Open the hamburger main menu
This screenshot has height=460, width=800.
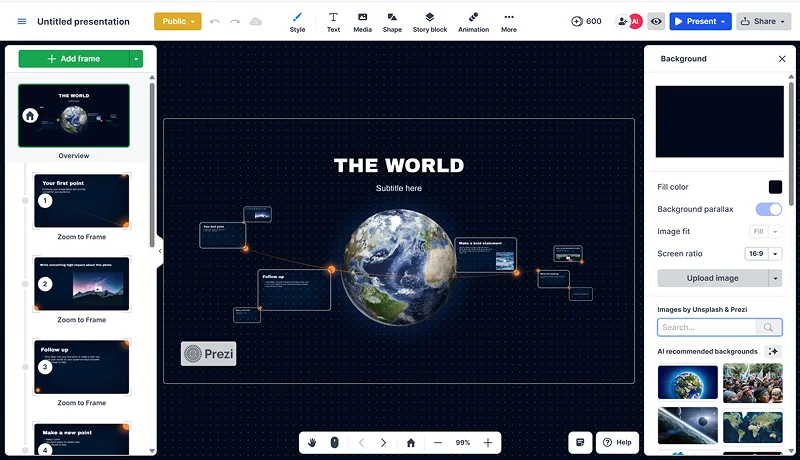[21, 21]
